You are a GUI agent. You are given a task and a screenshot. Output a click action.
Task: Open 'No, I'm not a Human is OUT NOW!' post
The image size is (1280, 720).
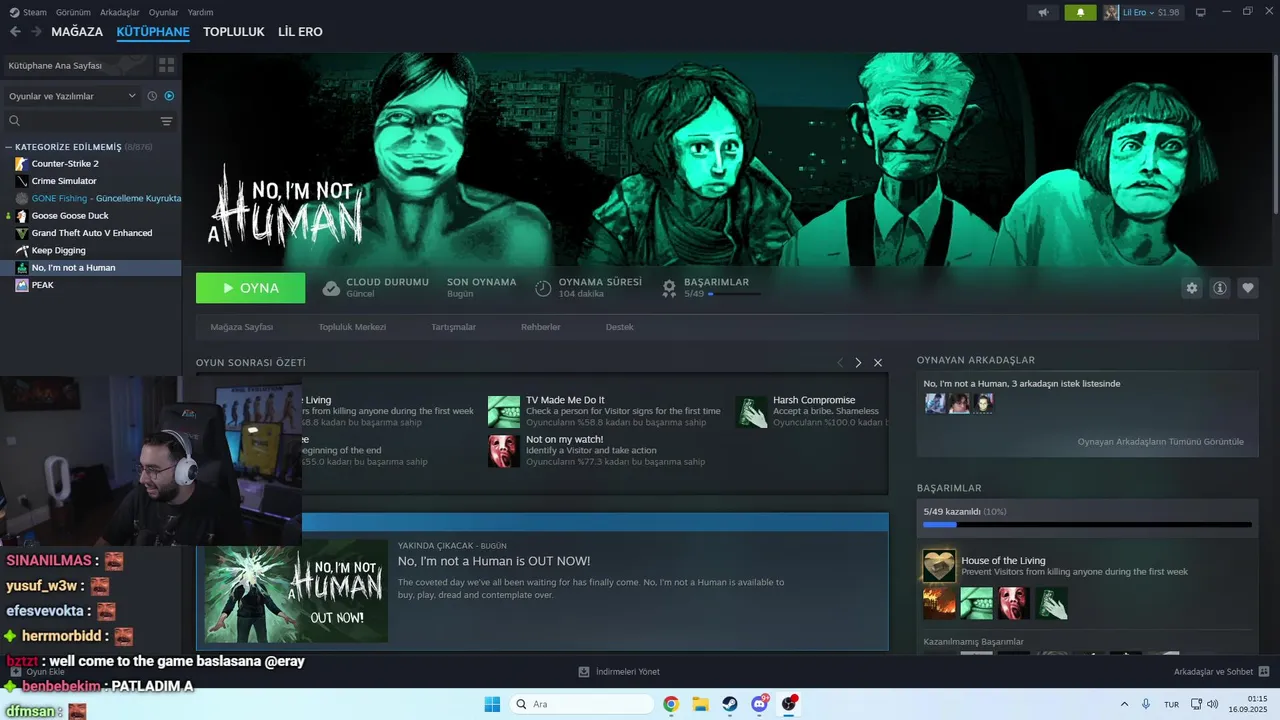(494, 561)
